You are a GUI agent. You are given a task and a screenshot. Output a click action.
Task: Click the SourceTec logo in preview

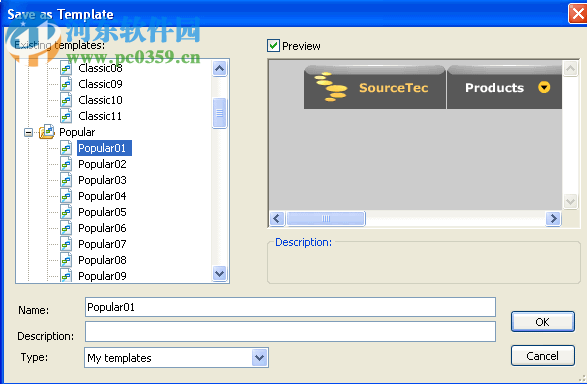pos(331,87)
